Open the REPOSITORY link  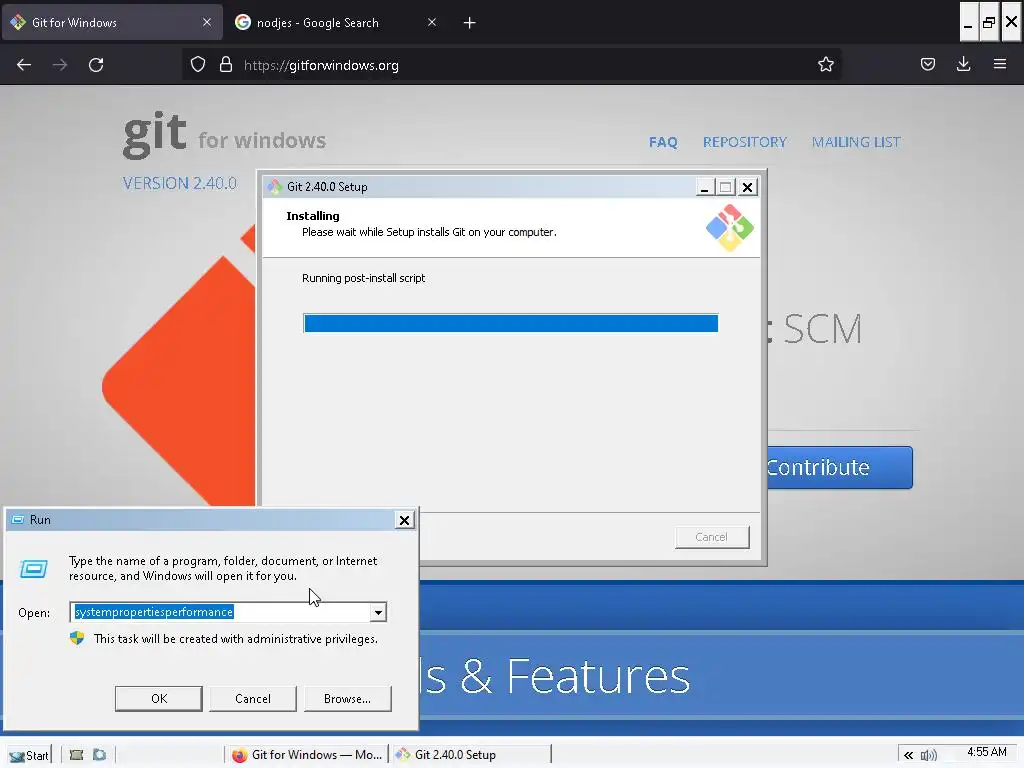click(744, 142)
